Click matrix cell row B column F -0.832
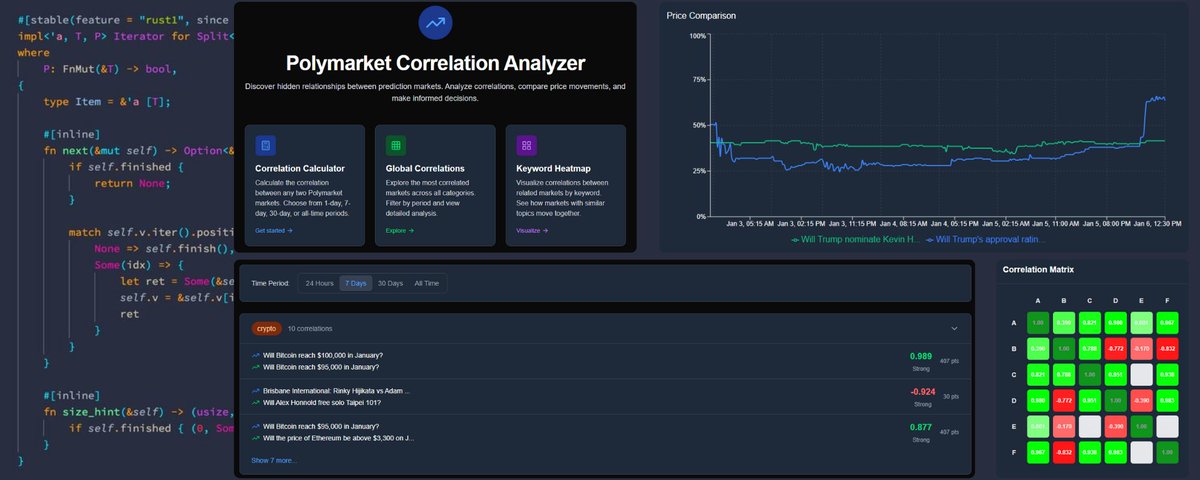 coord(1166,348)
